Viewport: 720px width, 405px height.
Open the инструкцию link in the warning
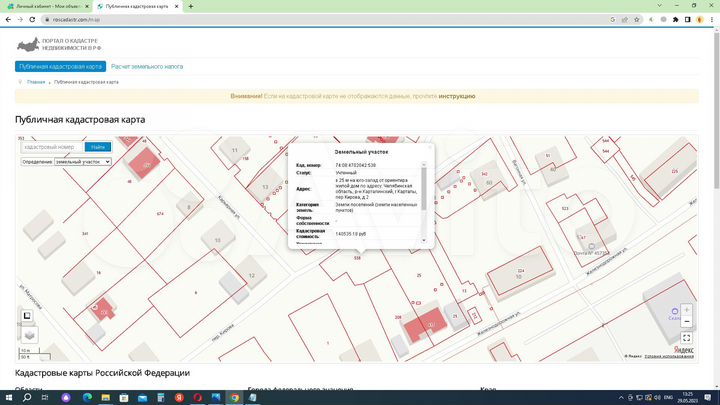[456, 96]
